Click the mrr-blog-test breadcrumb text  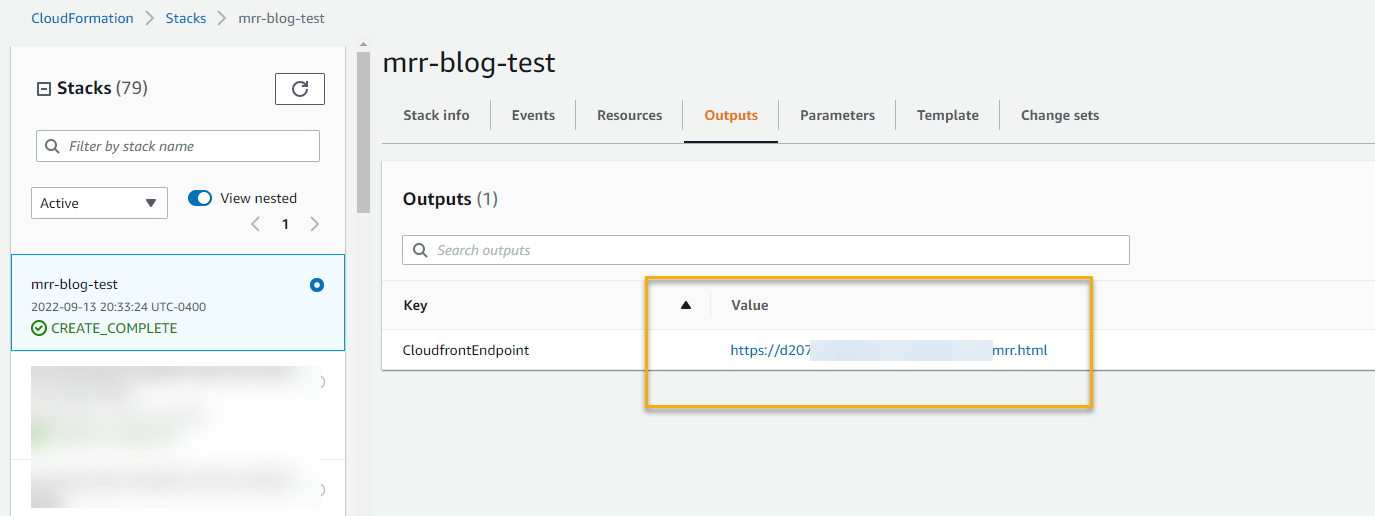tap(281, 18)
